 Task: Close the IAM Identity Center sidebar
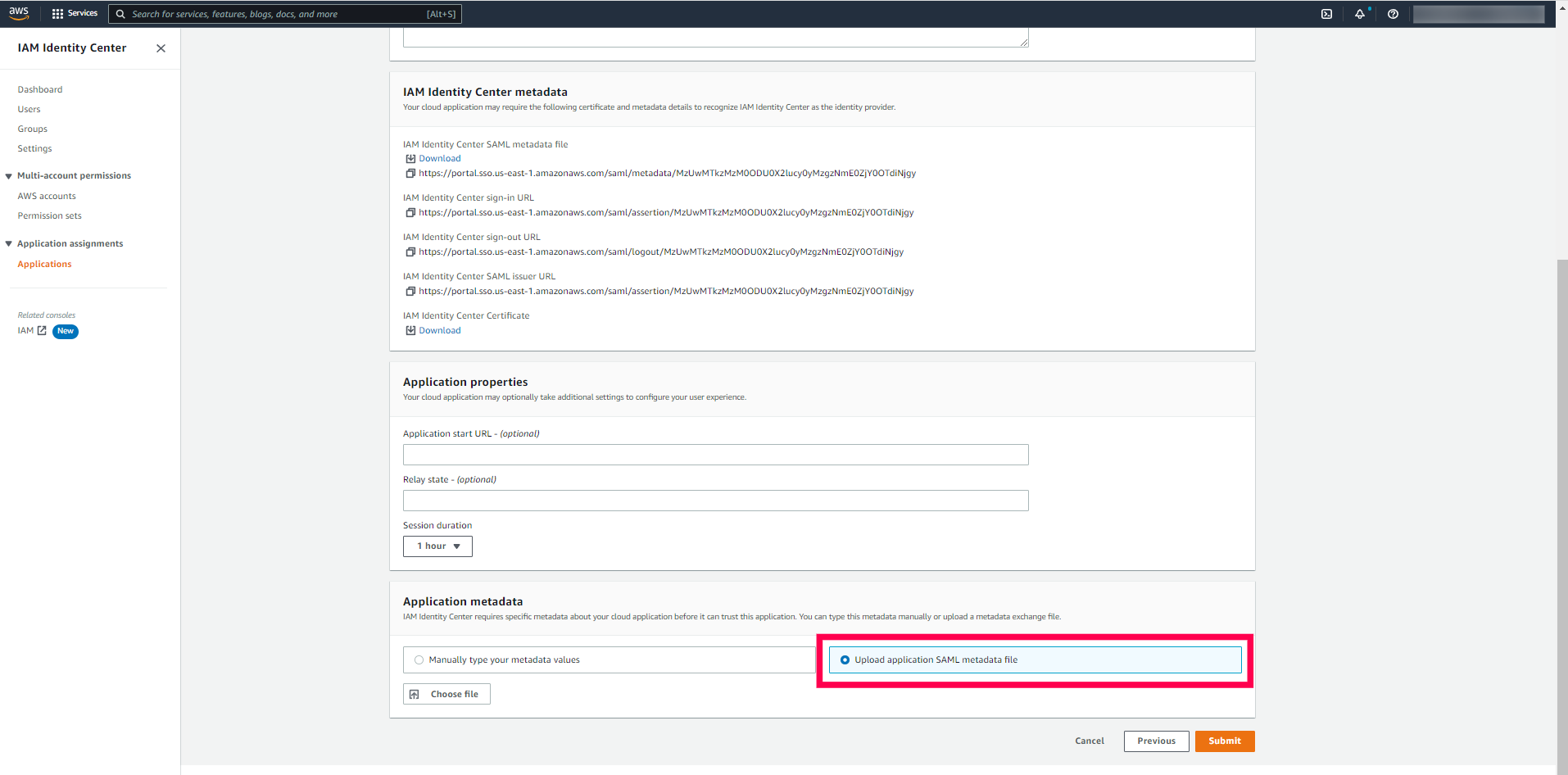[x=161, y=48]
